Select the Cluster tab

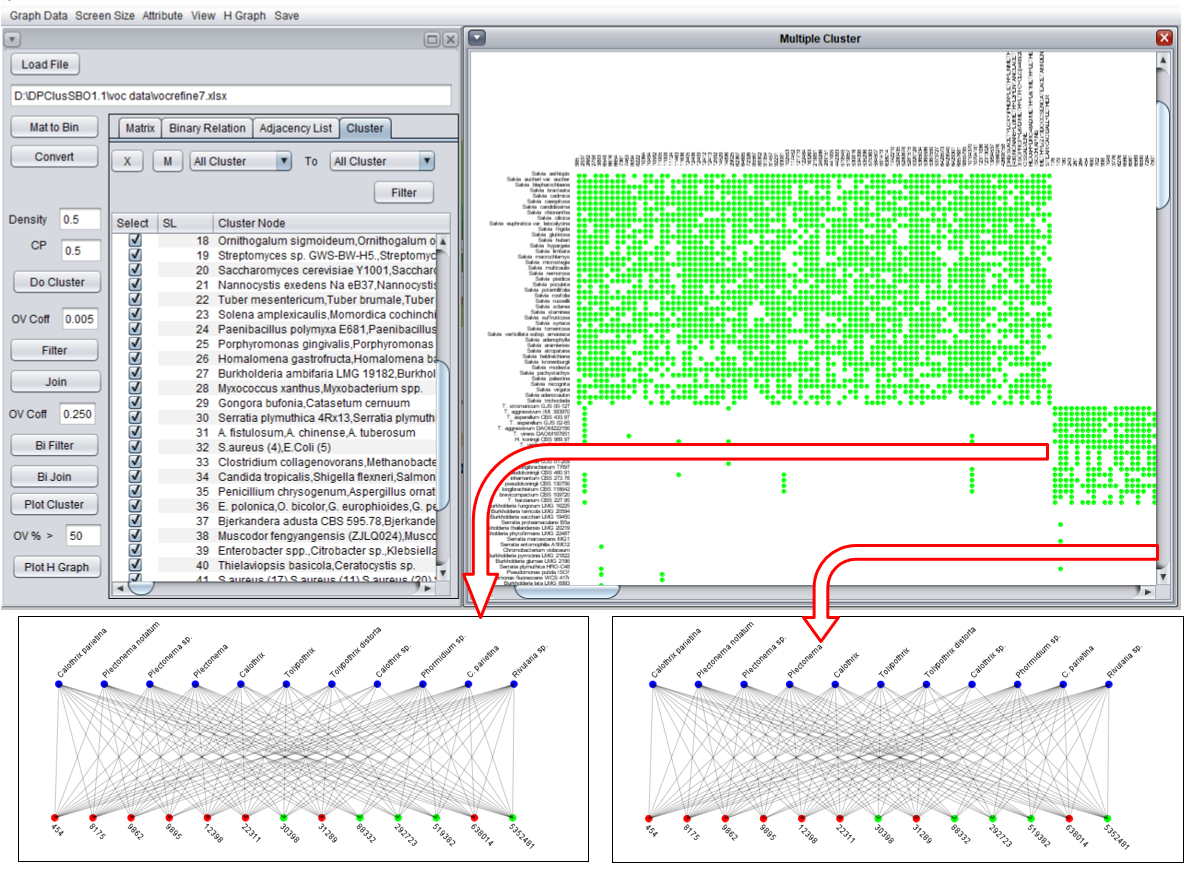(364, 128)
